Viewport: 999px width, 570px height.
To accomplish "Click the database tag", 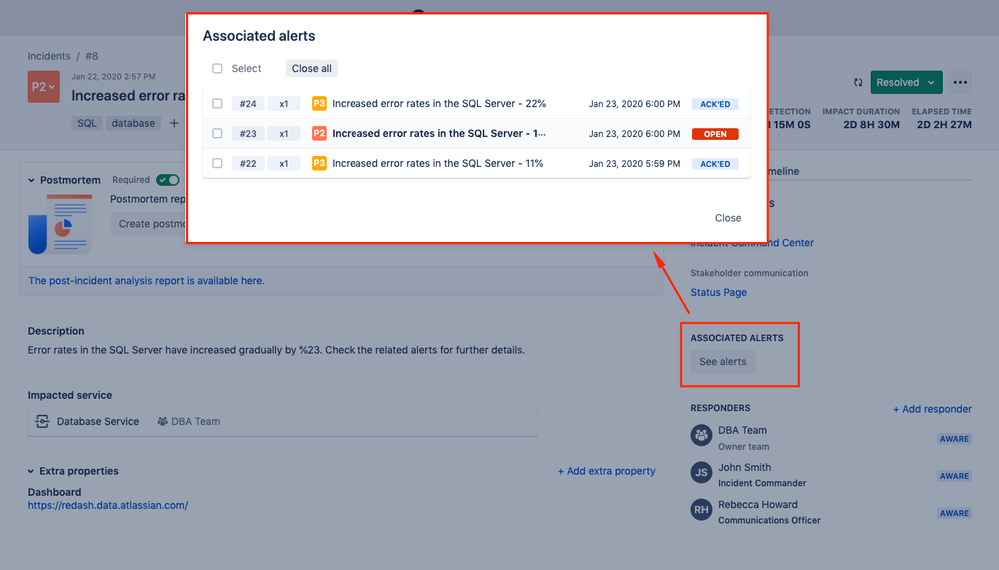I will 133,123.
